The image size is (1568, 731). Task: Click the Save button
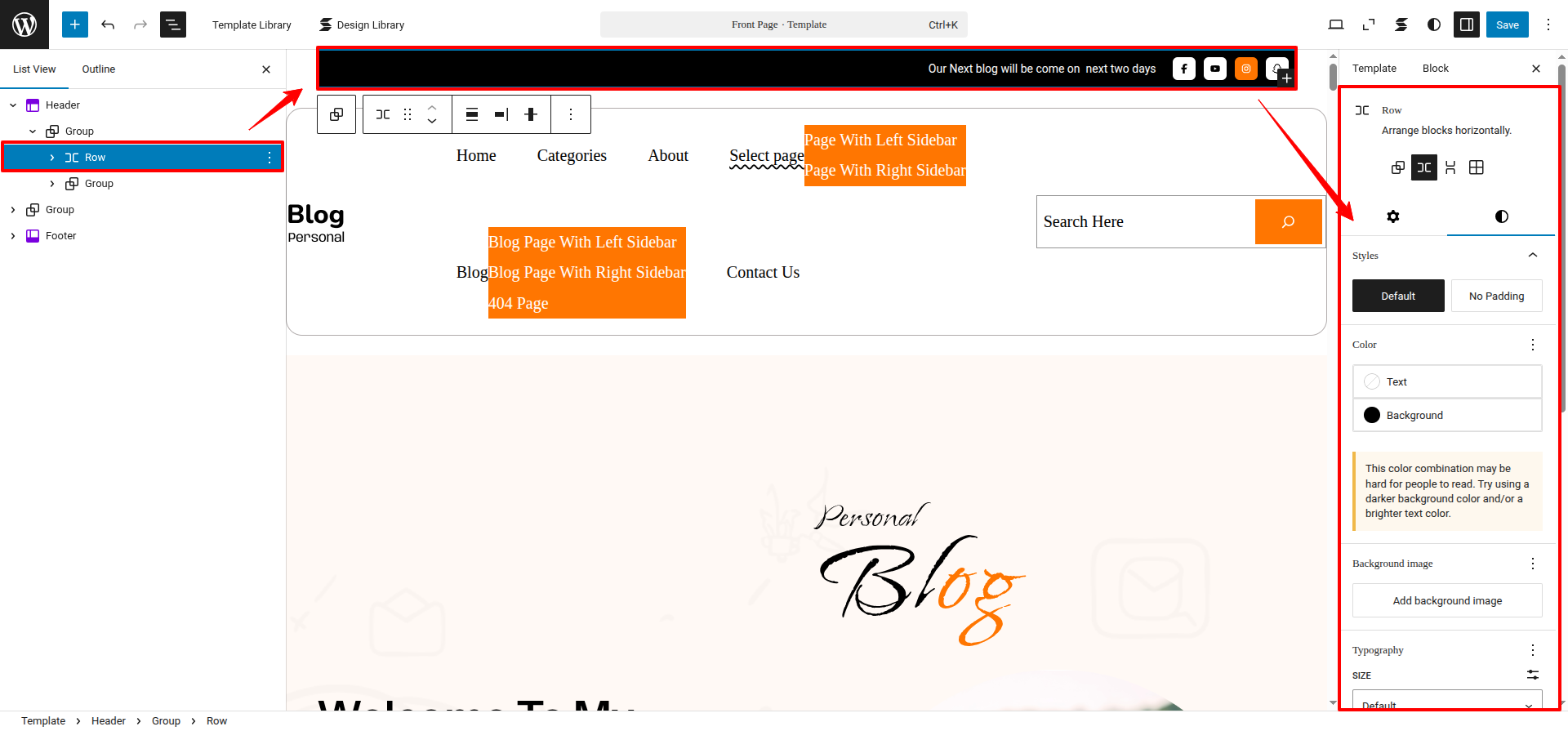coord(1507,25)
